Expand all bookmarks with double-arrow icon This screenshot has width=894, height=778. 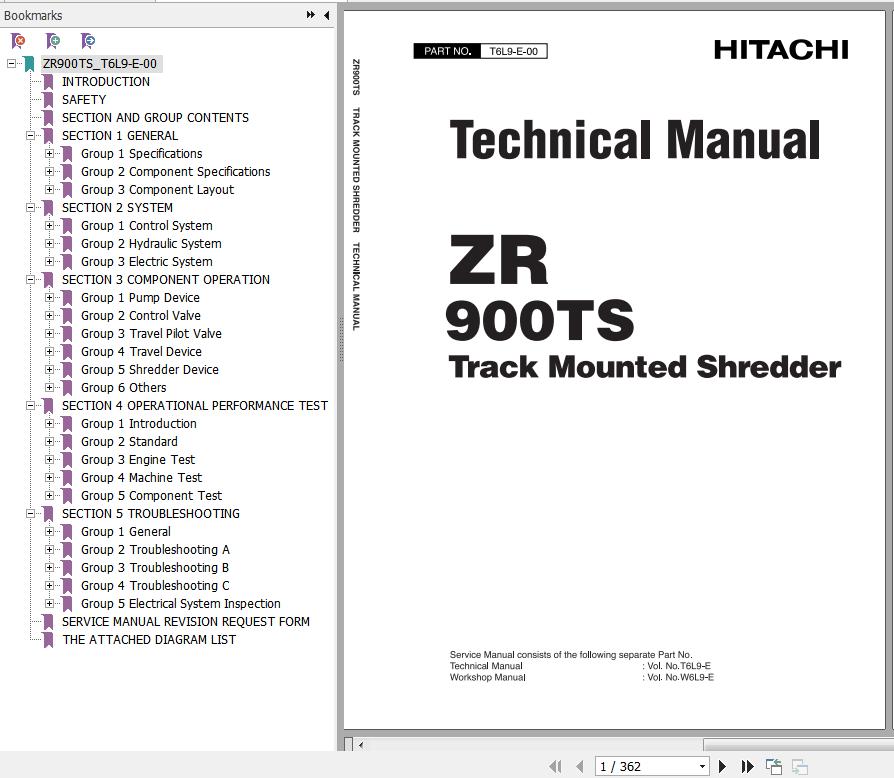pyautogui.click(x=311, y=15)
